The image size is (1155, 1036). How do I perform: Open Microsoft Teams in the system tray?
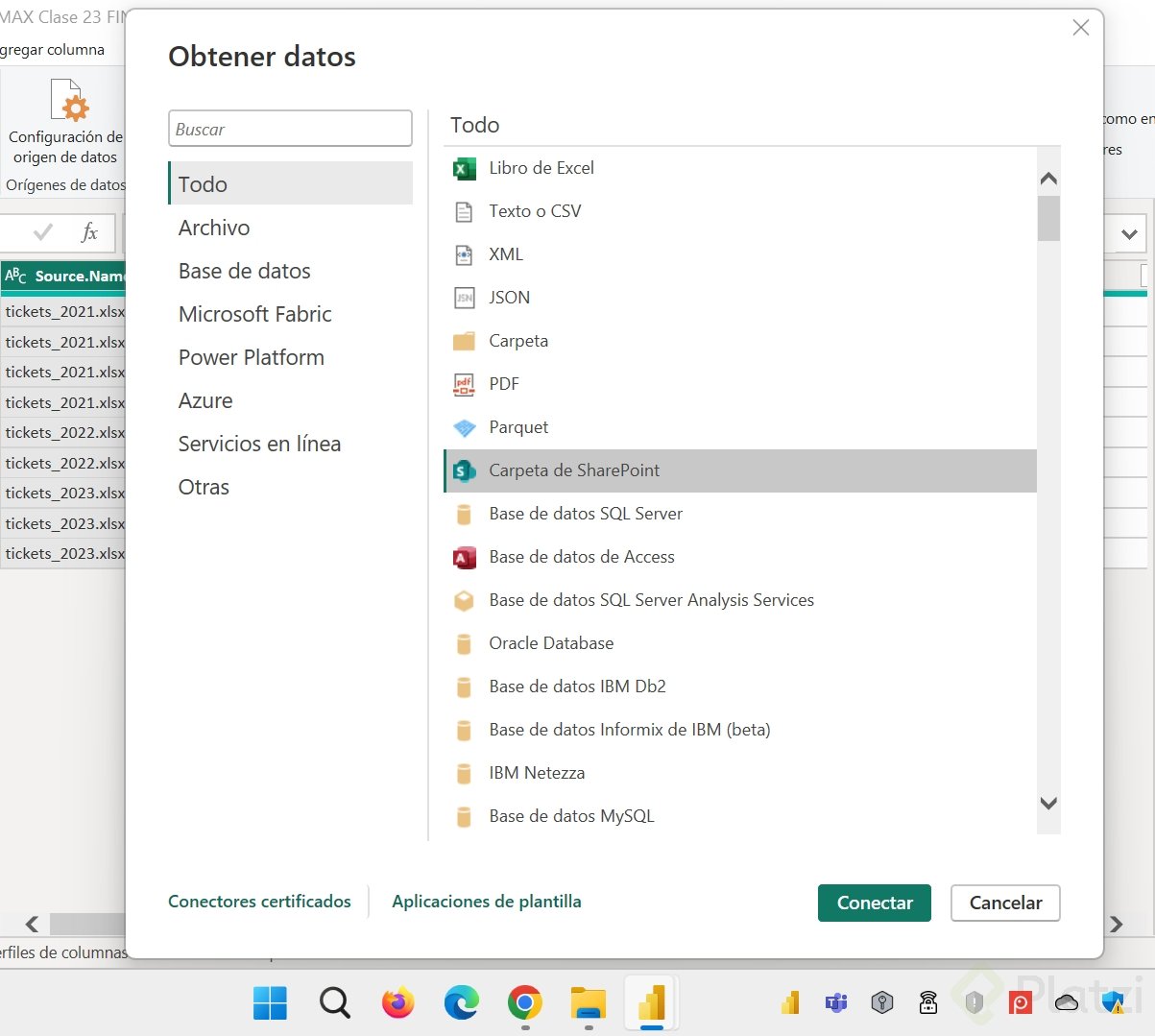click(836, 1003)
